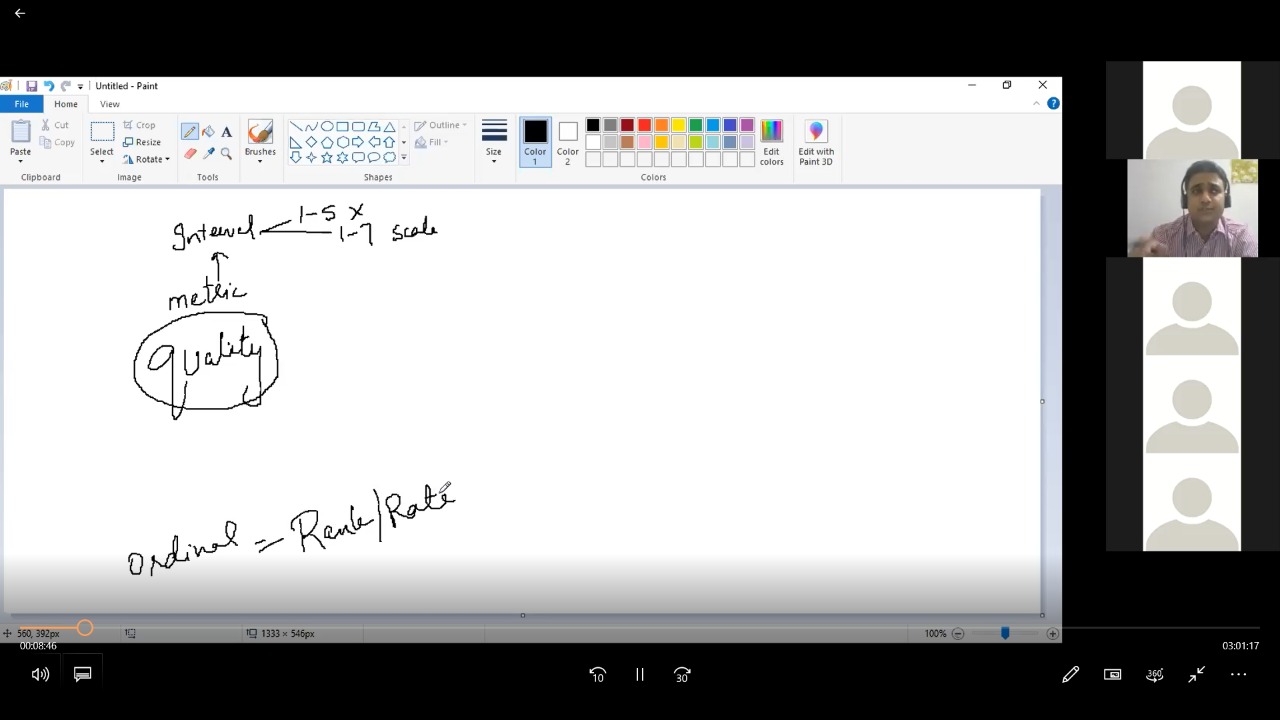This screenshot has width=1280, height=720.
Task: Expand the Shapes gallery more arrow
Action: coord(404,158)
